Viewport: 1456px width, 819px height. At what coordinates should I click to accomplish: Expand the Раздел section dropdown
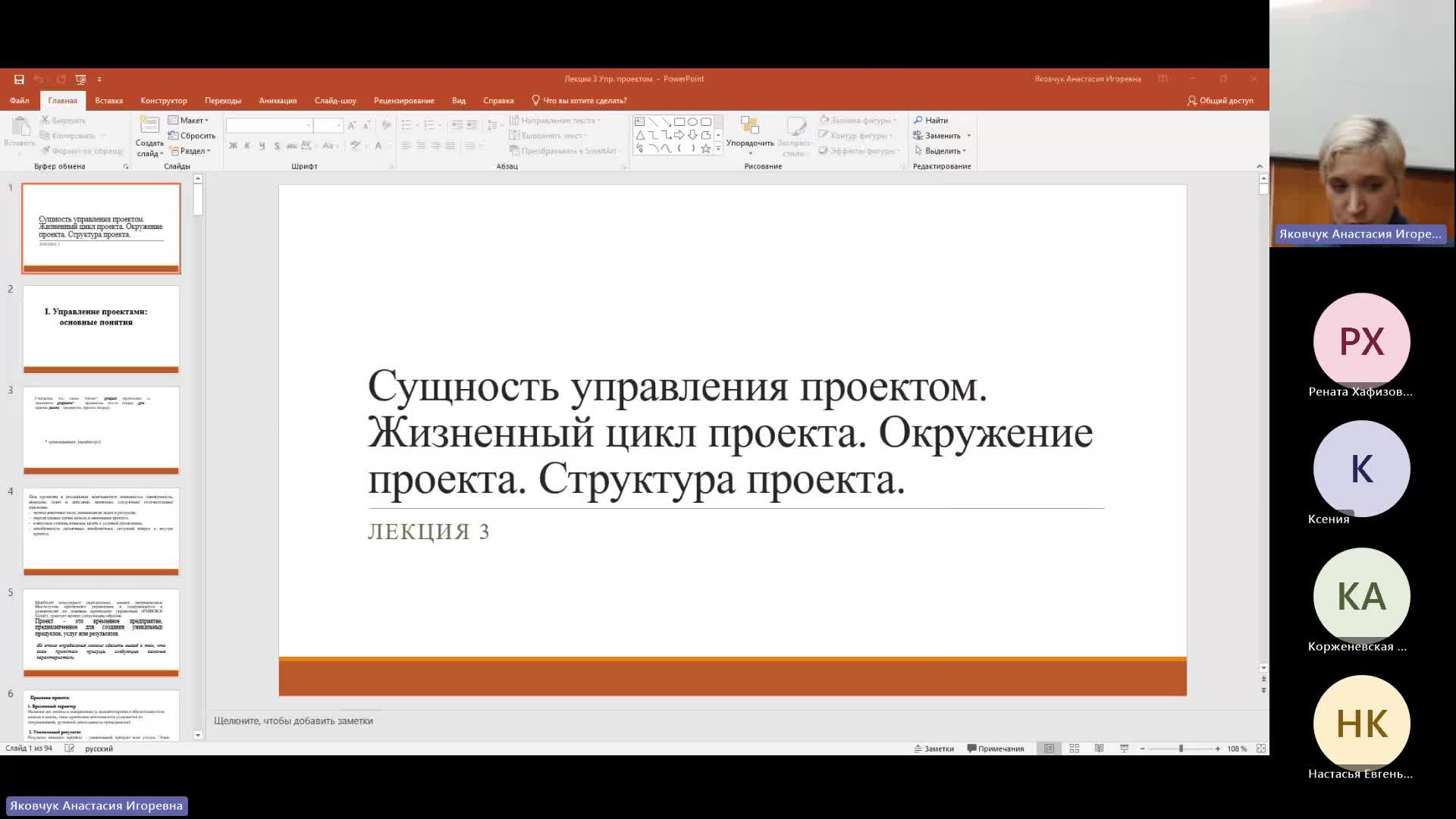pos(190,151)
